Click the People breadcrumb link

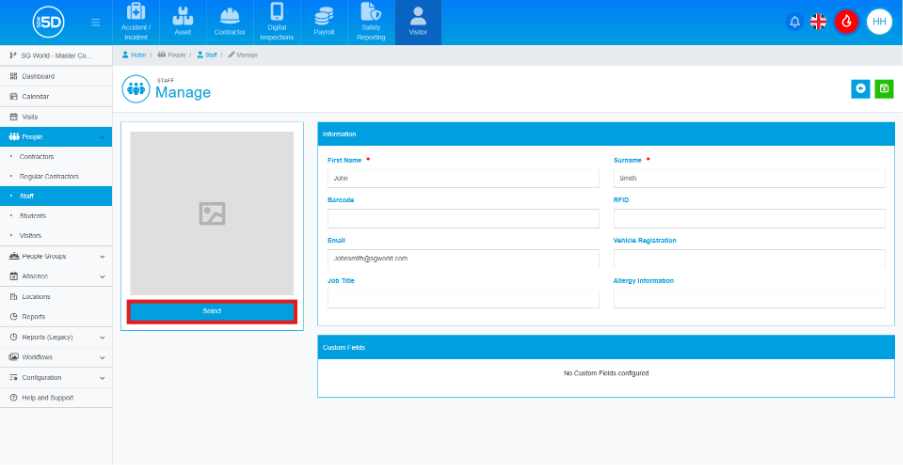pos(172,55)
